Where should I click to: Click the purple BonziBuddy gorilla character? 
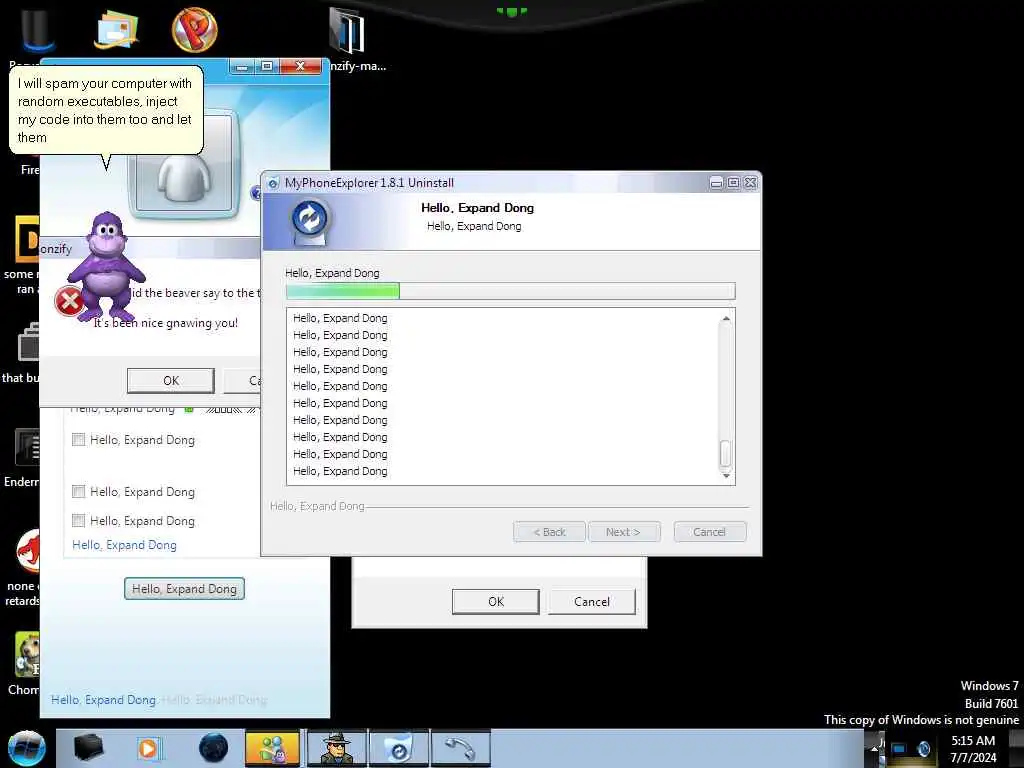coord(106,266)
